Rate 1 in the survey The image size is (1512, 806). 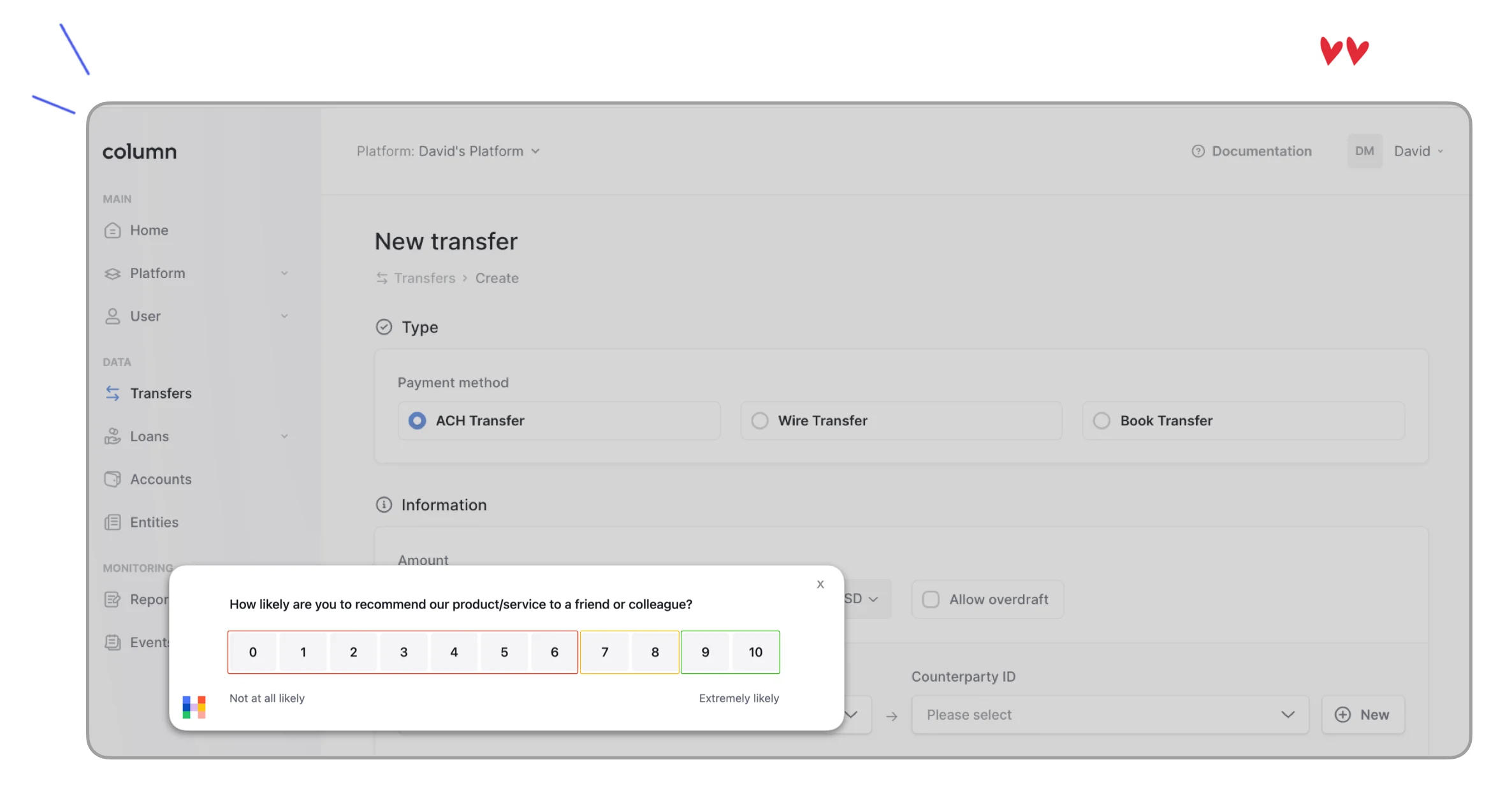click(x=303, y=652)
